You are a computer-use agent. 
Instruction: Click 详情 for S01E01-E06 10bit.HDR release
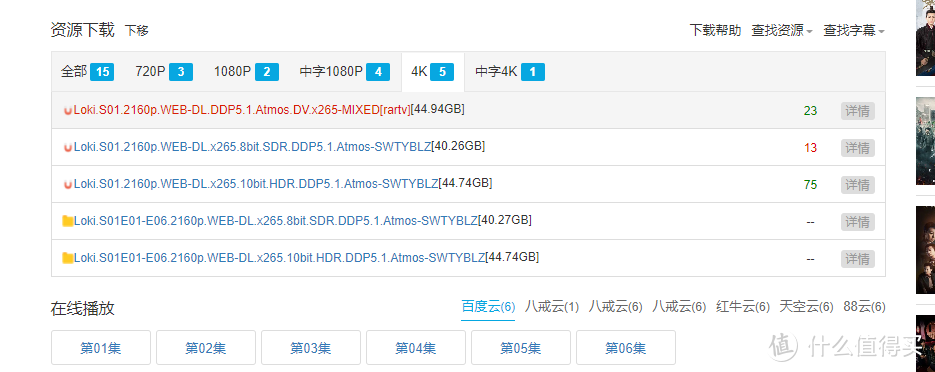click(x=858, y=259)
